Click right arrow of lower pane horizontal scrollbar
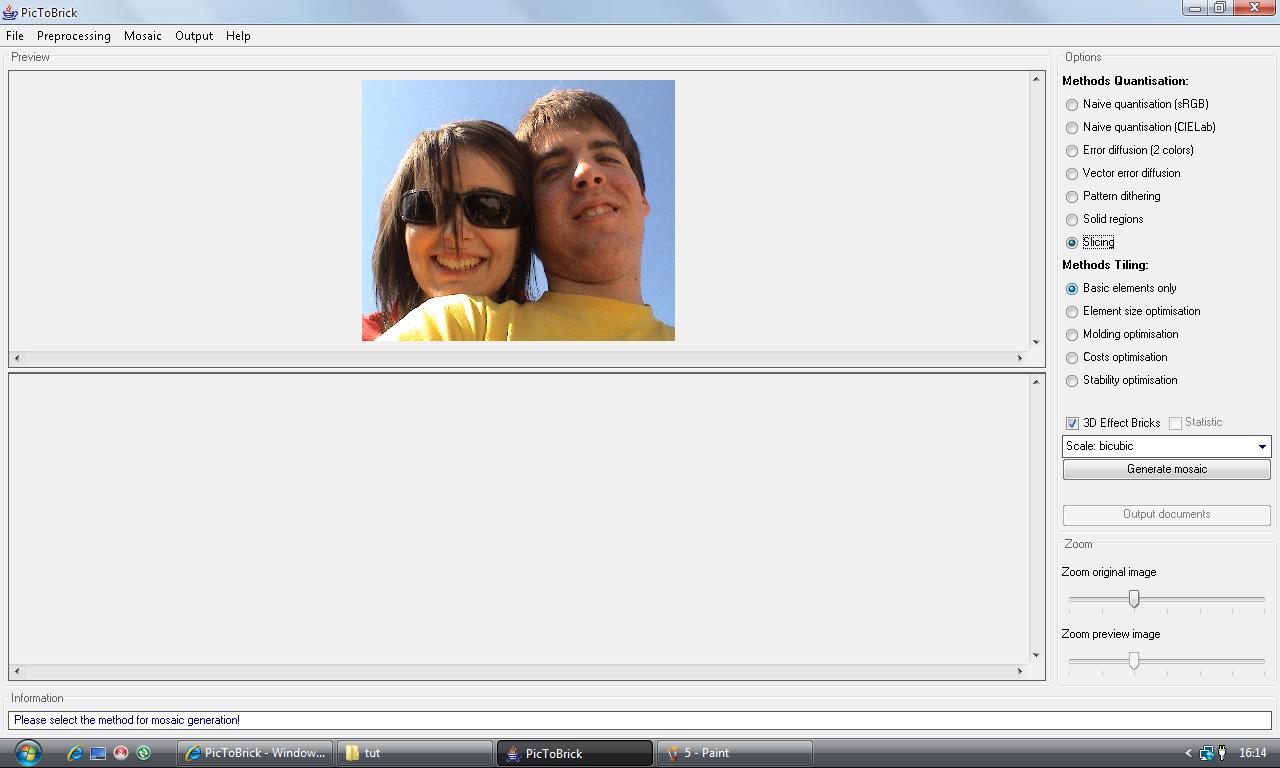Viewport: 1280px width, 768px height. click(x=1020, y=671)
